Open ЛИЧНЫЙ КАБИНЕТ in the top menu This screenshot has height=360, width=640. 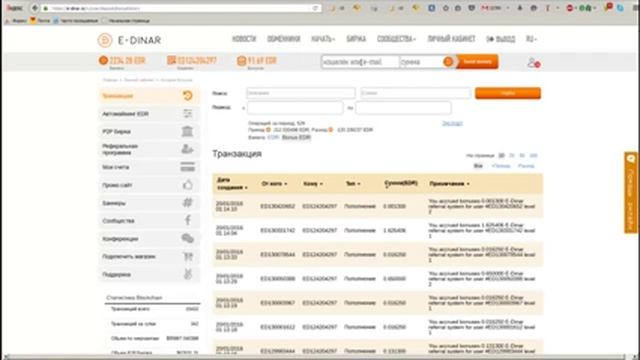tap(451, 39)
